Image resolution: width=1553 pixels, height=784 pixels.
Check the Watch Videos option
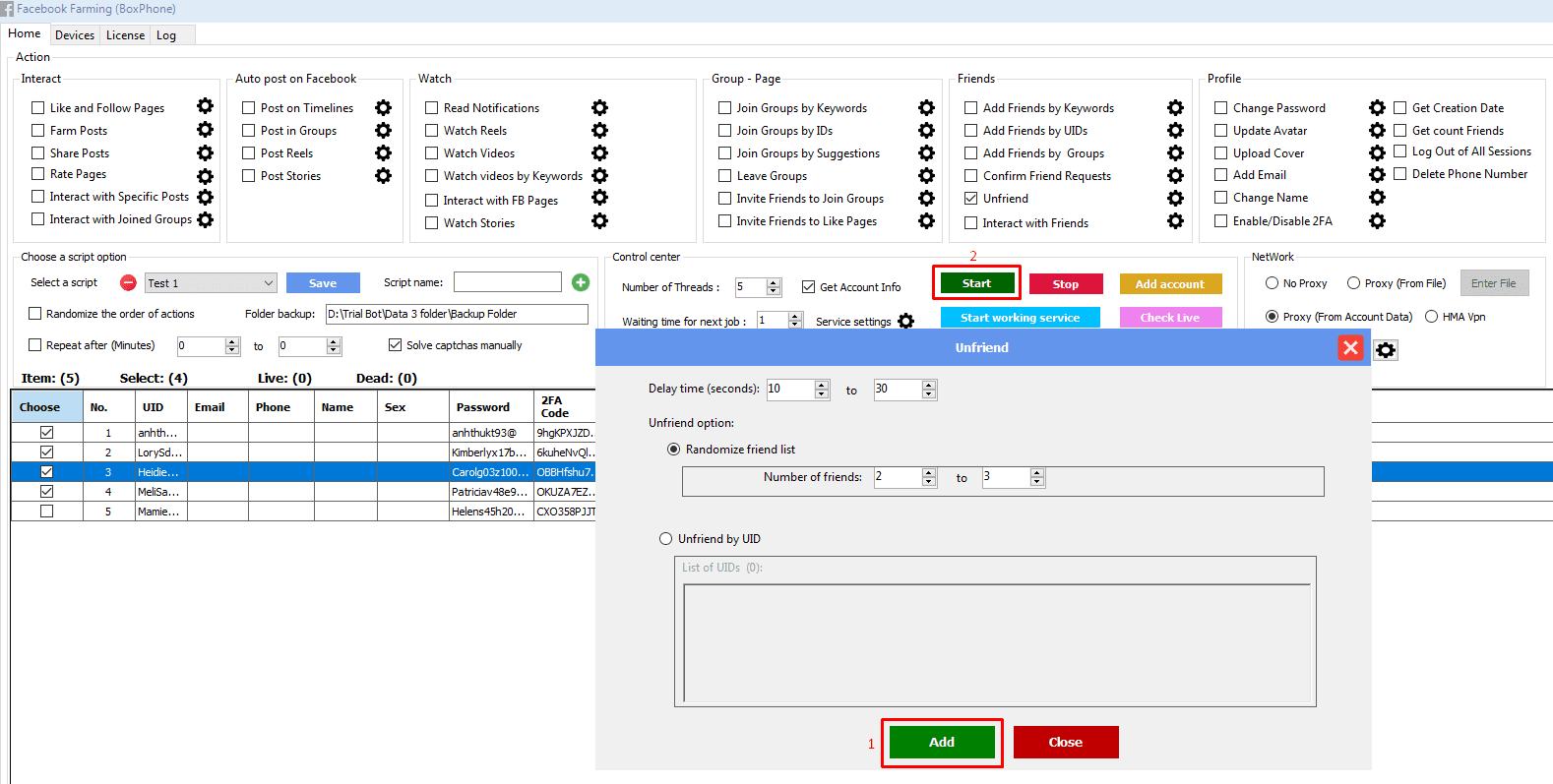click(x=431, y=152)
